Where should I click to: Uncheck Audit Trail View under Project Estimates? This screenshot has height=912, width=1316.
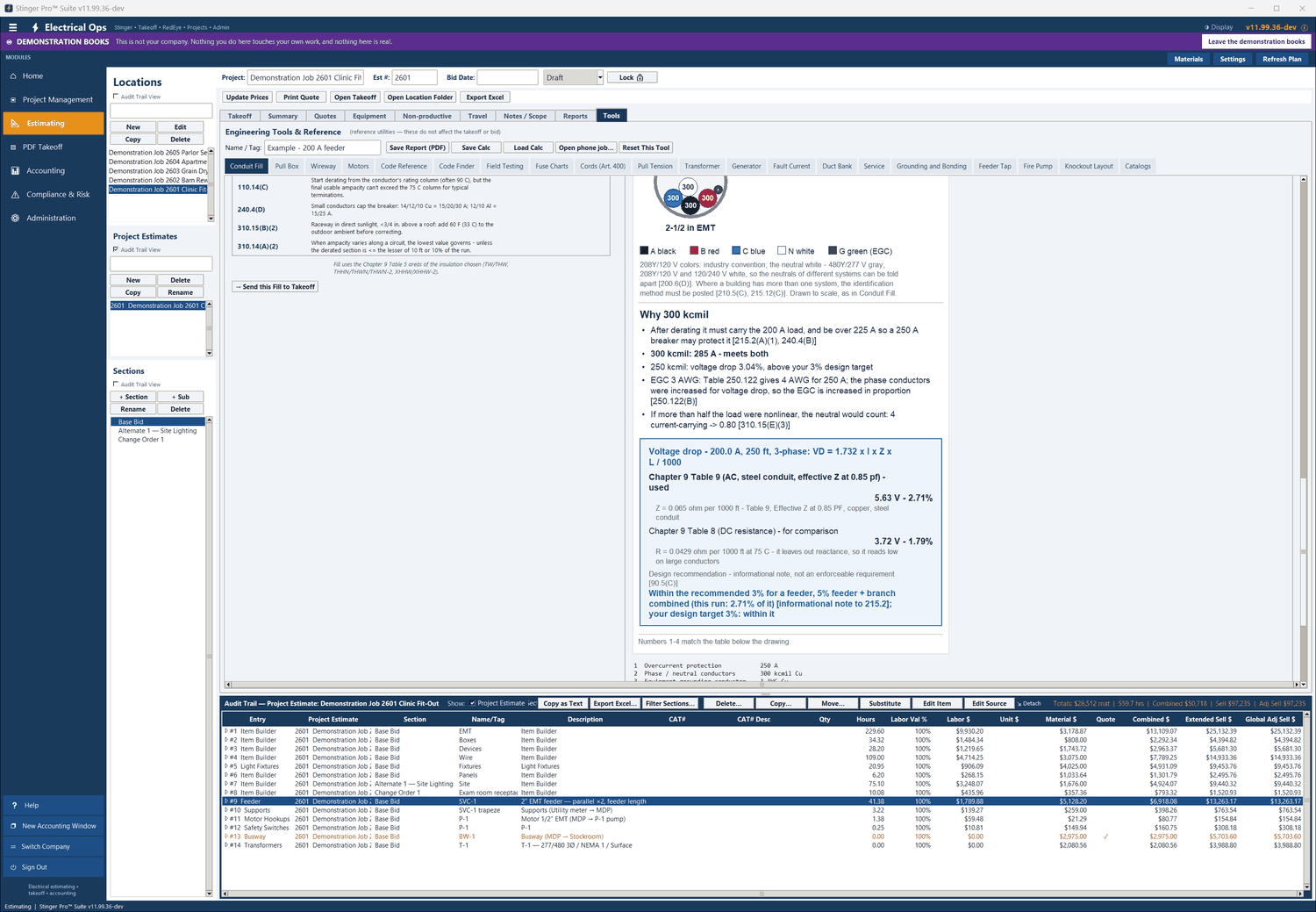116,249
